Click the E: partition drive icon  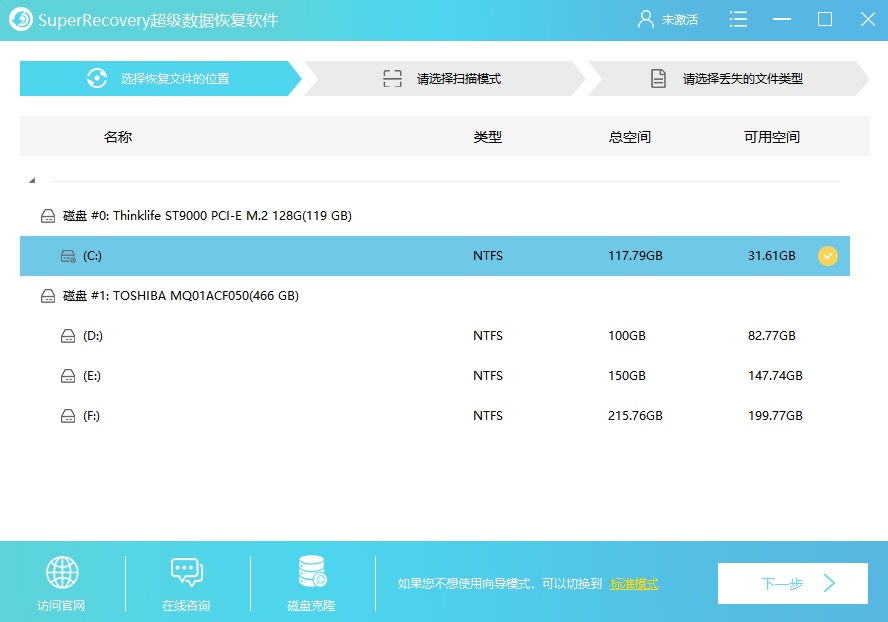pyautogui.click(x=68, y=376)
